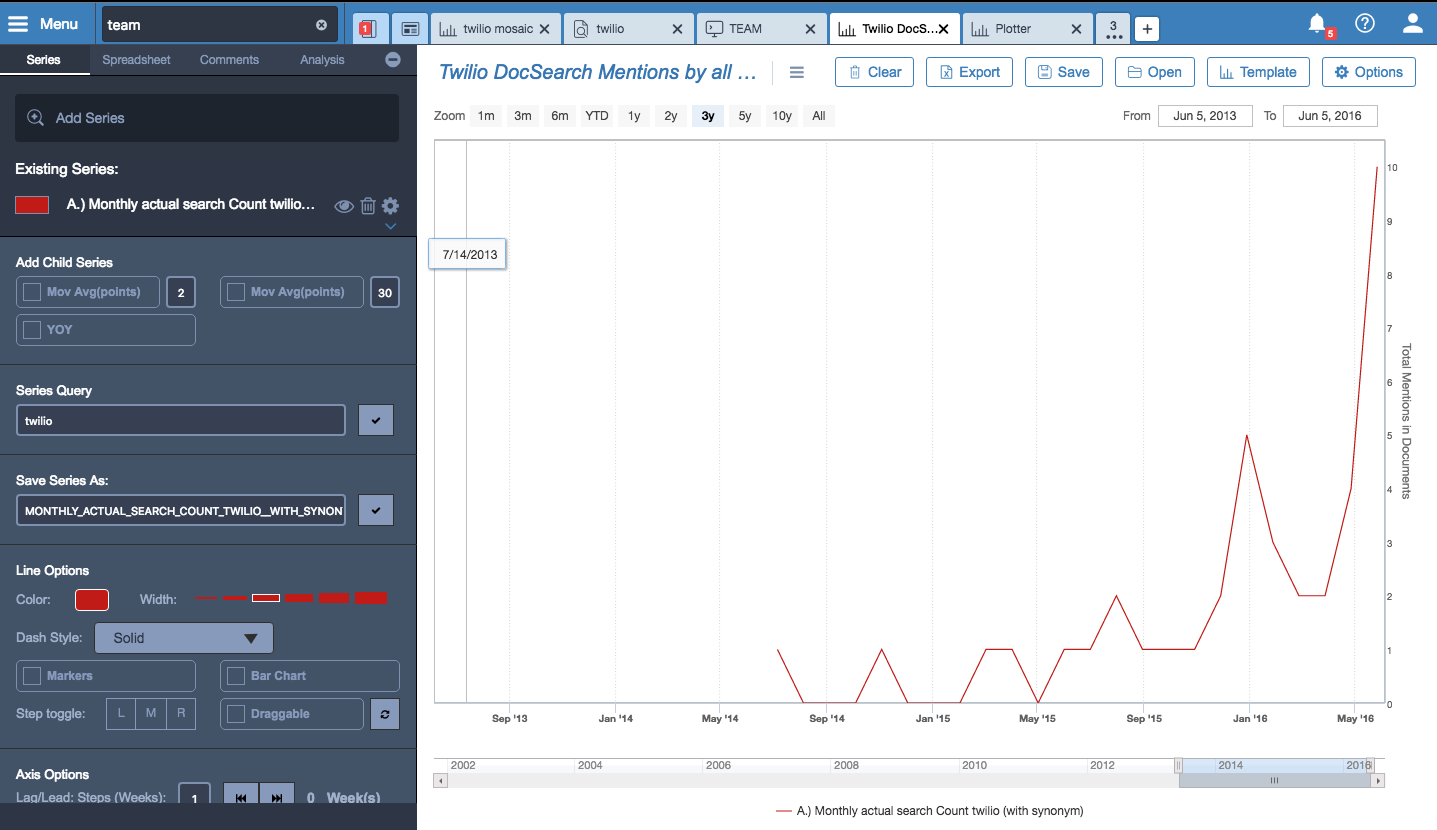Open the user profile icon
This screenshot has height=830, width=1437.
click(x=1412, y=23)
